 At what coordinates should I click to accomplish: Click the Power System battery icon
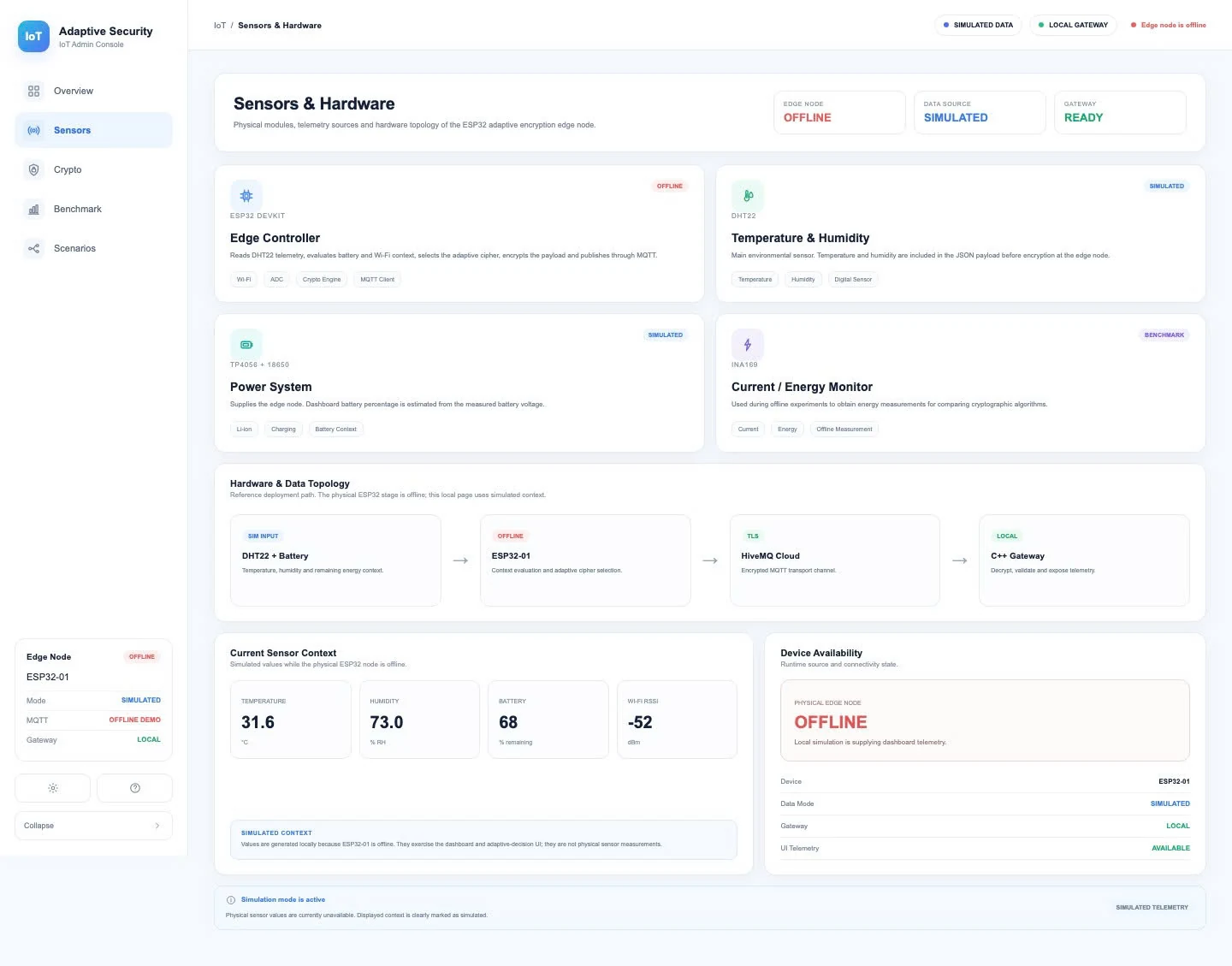click(246, 345)
